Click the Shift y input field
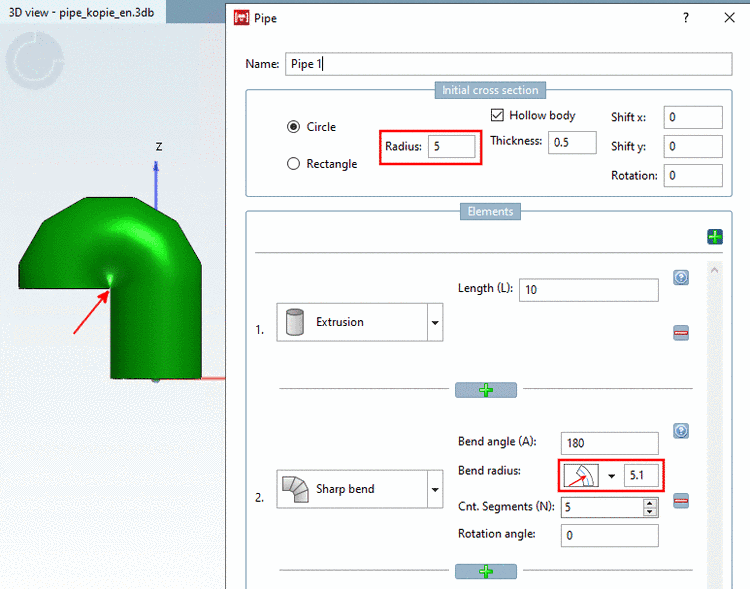This screenshot has height=589, width=750. tap(693, 146)
